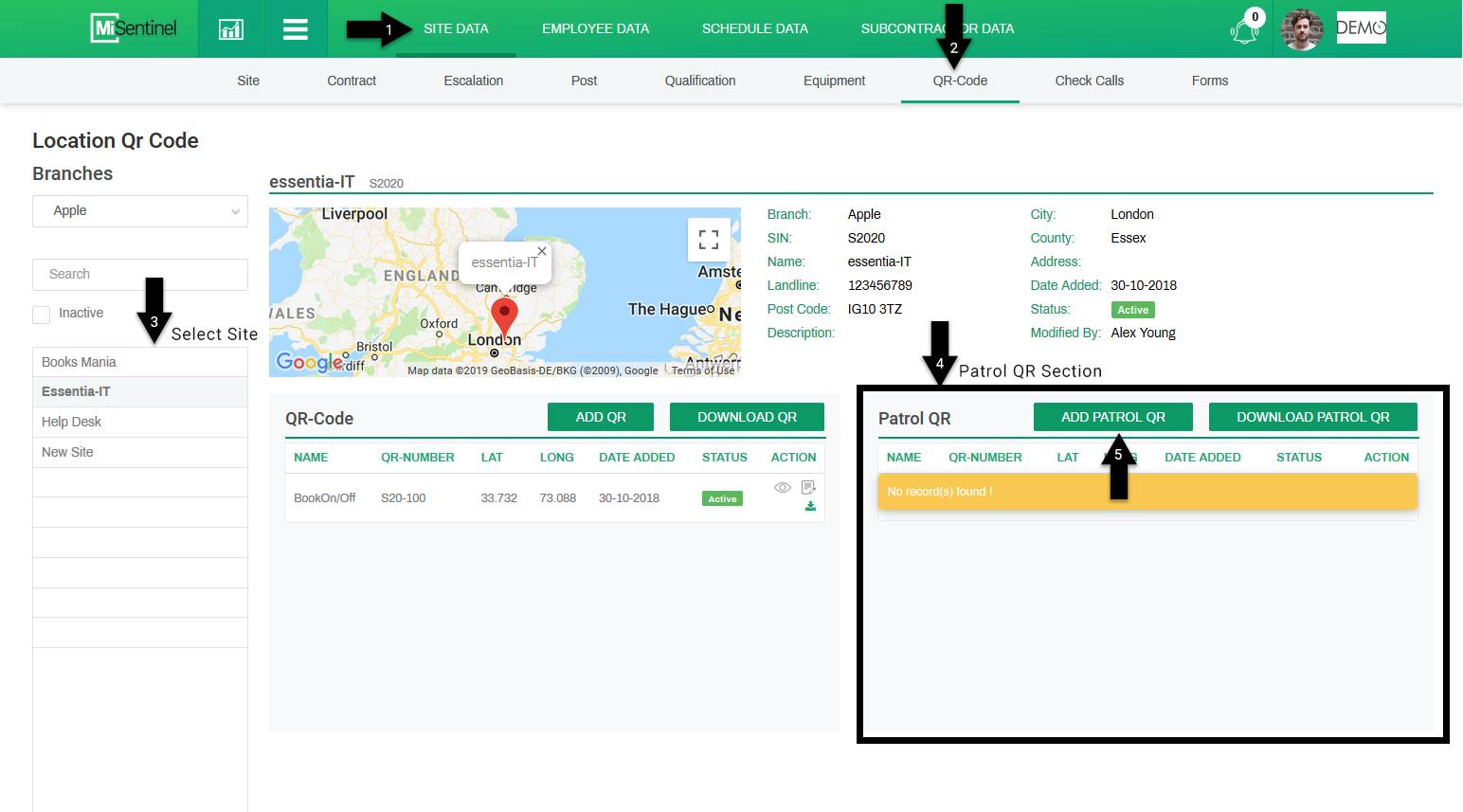Viewport: 1463px width, 812px height.
Task: Switch to the Forms tab
Action: pos(1210,81)
